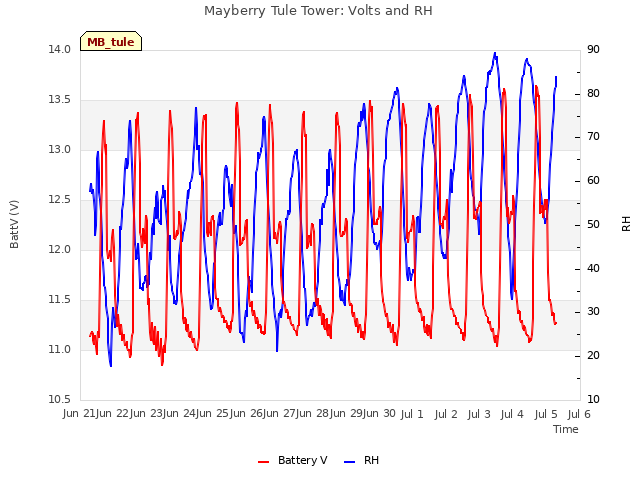Click the blue RH legend swatch
The image size is (640, 480).
tap(350, 462)
